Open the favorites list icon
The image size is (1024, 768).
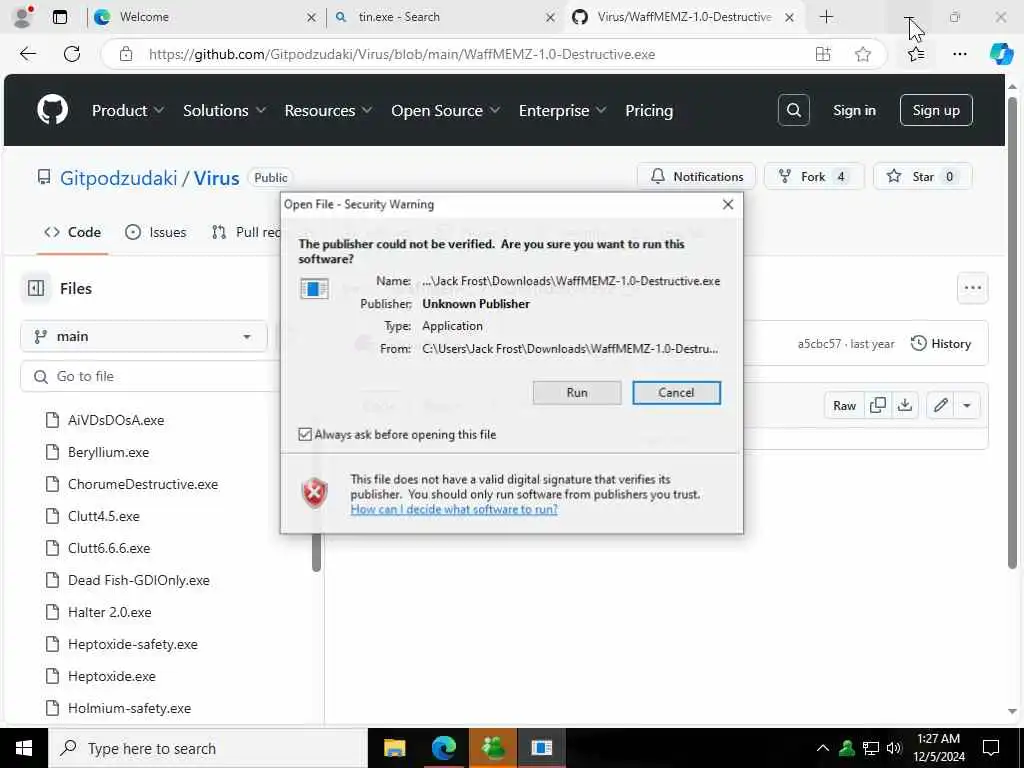pyautogui.click(x=916, y=54)
